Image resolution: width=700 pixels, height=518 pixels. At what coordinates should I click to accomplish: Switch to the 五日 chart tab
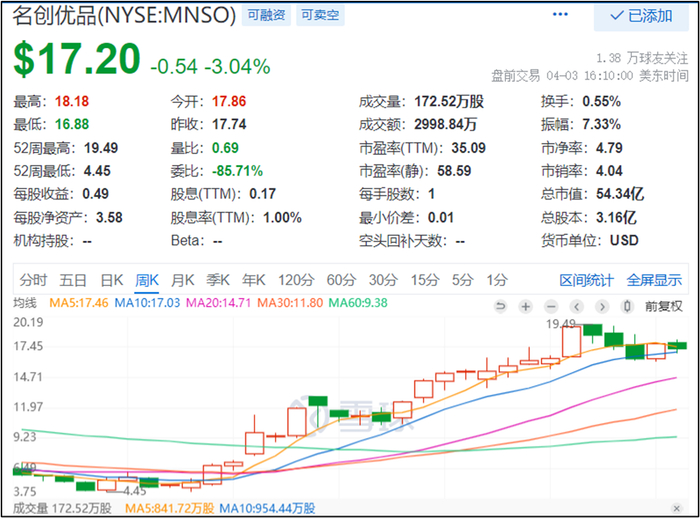[x=73, y=280]
